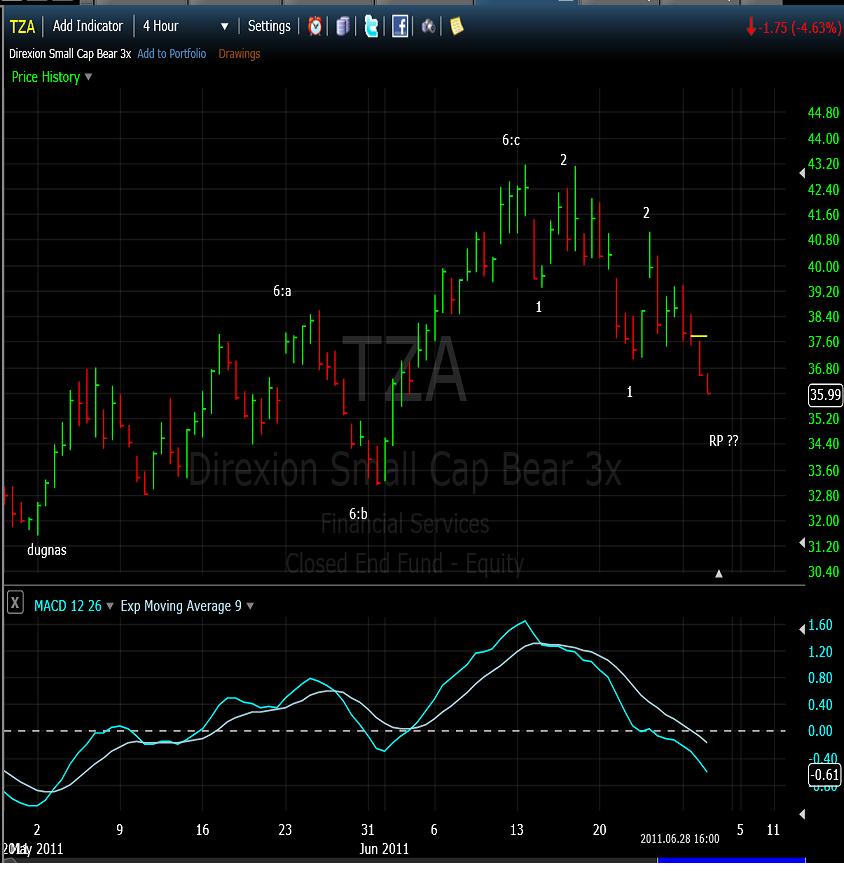This screenshot has height=877, width=844.
Task: Click the 30.40 price axis label
Action: [x=823, y=572]
